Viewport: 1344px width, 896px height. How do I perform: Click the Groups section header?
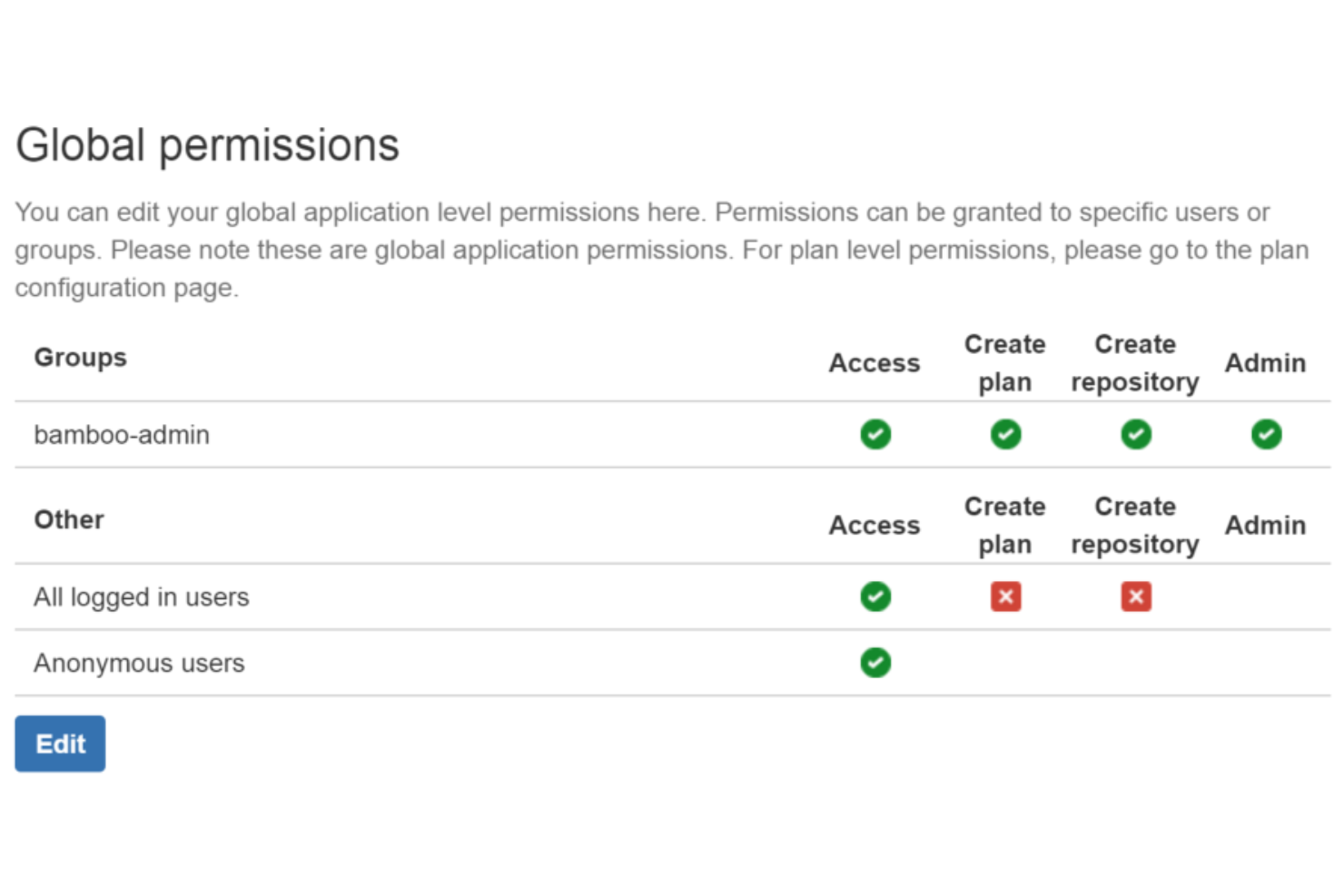tap(80, 358)
